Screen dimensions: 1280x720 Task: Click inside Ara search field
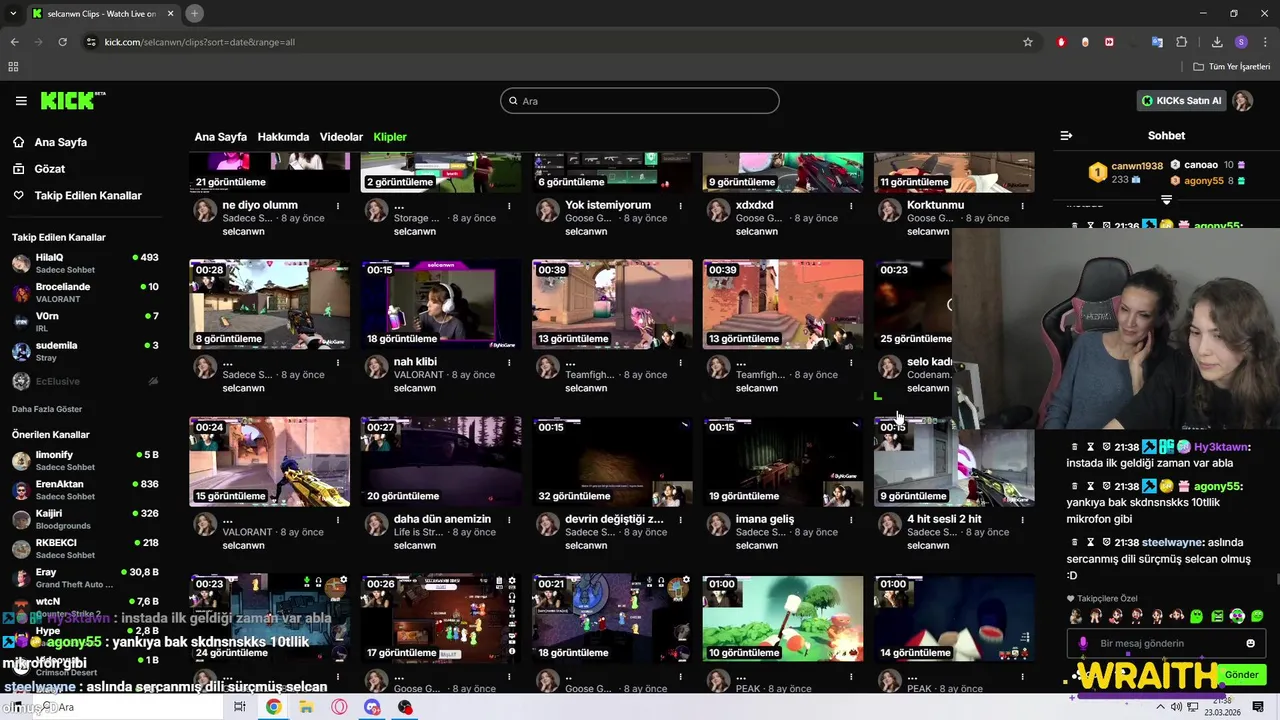click(640, 101)
